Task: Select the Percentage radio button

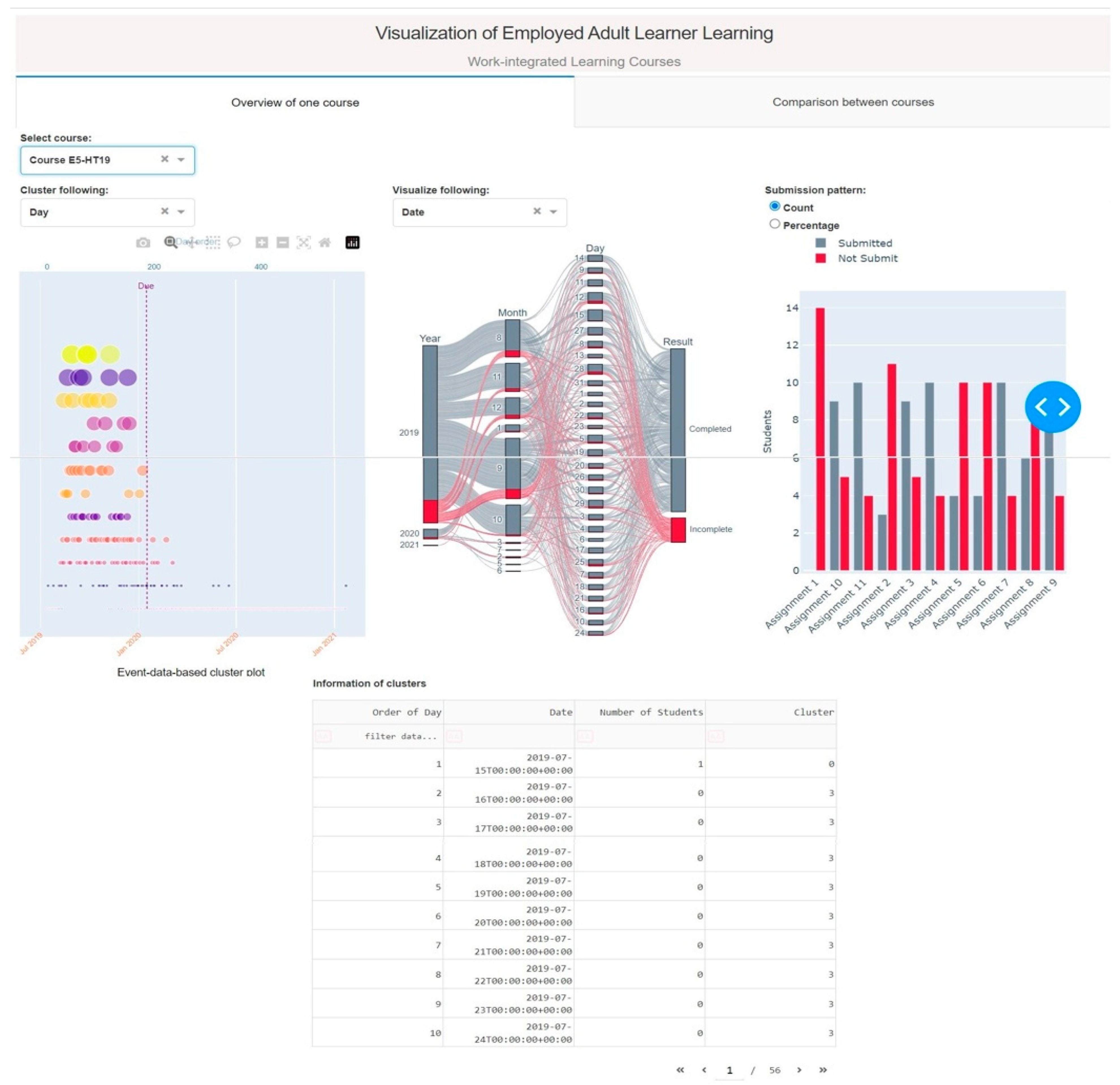Action: point(774,224)
